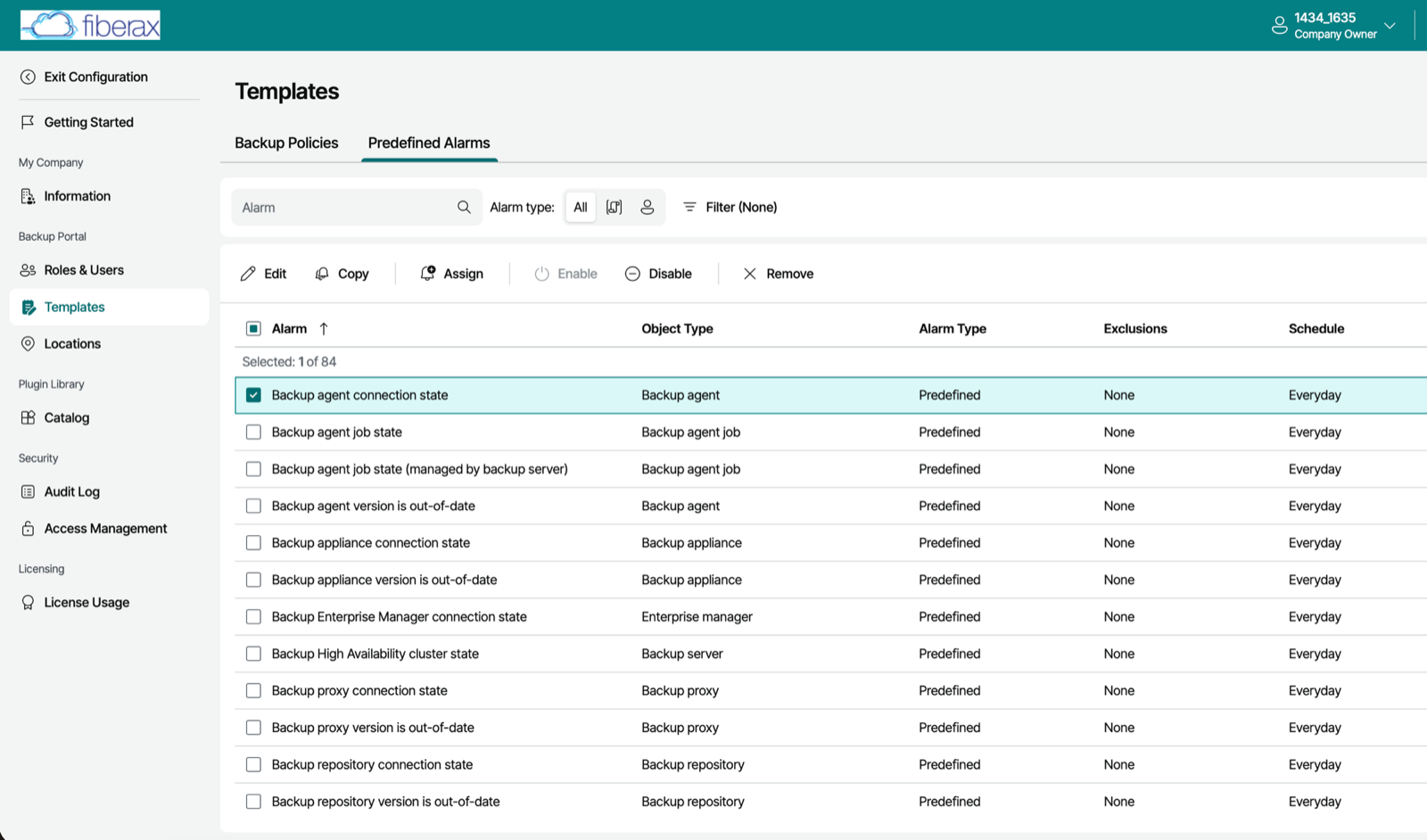
Task: Expand the account dropdown chevron
Action: [x=1390, y=25]
